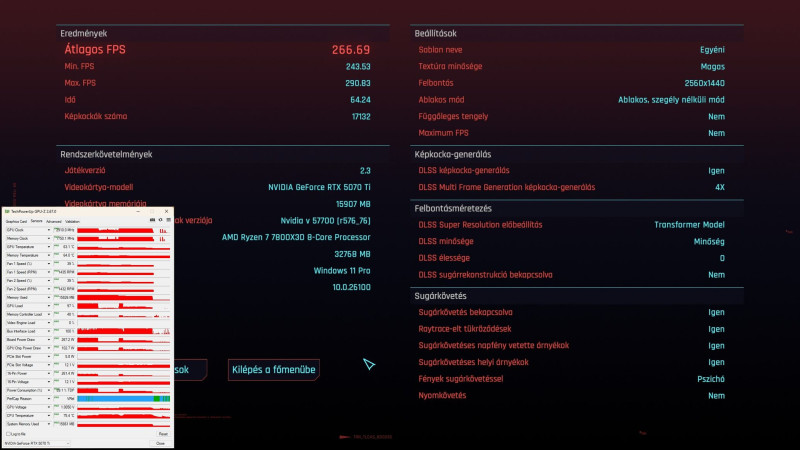Click the GPU-Z screenshot camera icon
Viewport: 800px width, 450px height.
coord(152,220)
